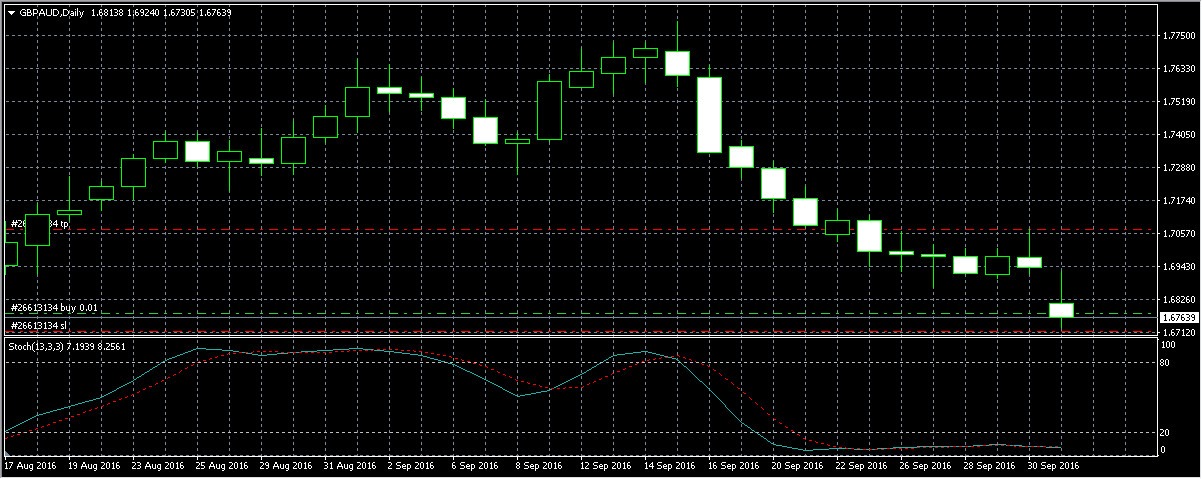Click the large bearish candle of 16 Sep
This screenshot has height=479, width=1202.
coord(710,115)
